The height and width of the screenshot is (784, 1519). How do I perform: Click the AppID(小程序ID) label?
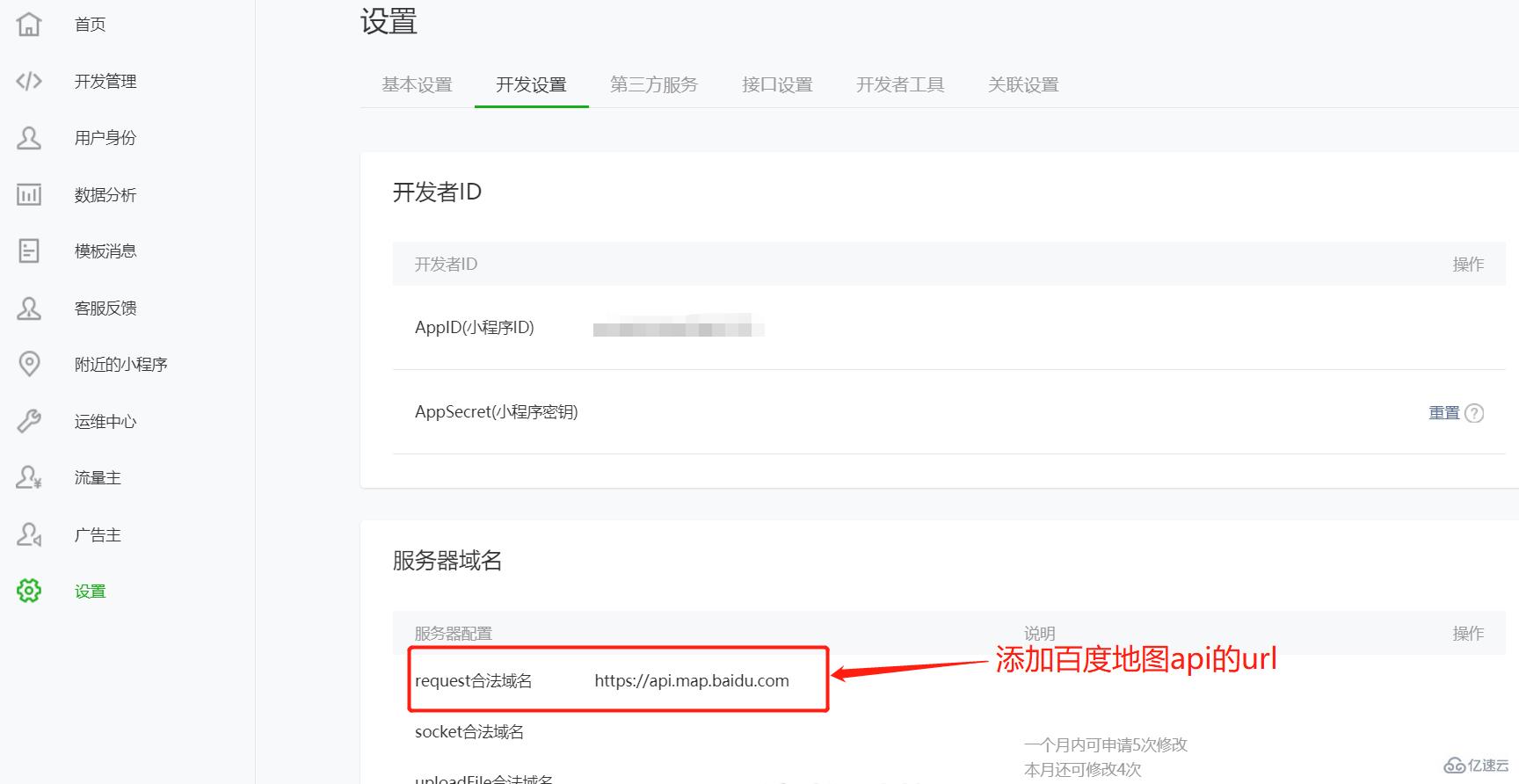pos(475,328)
